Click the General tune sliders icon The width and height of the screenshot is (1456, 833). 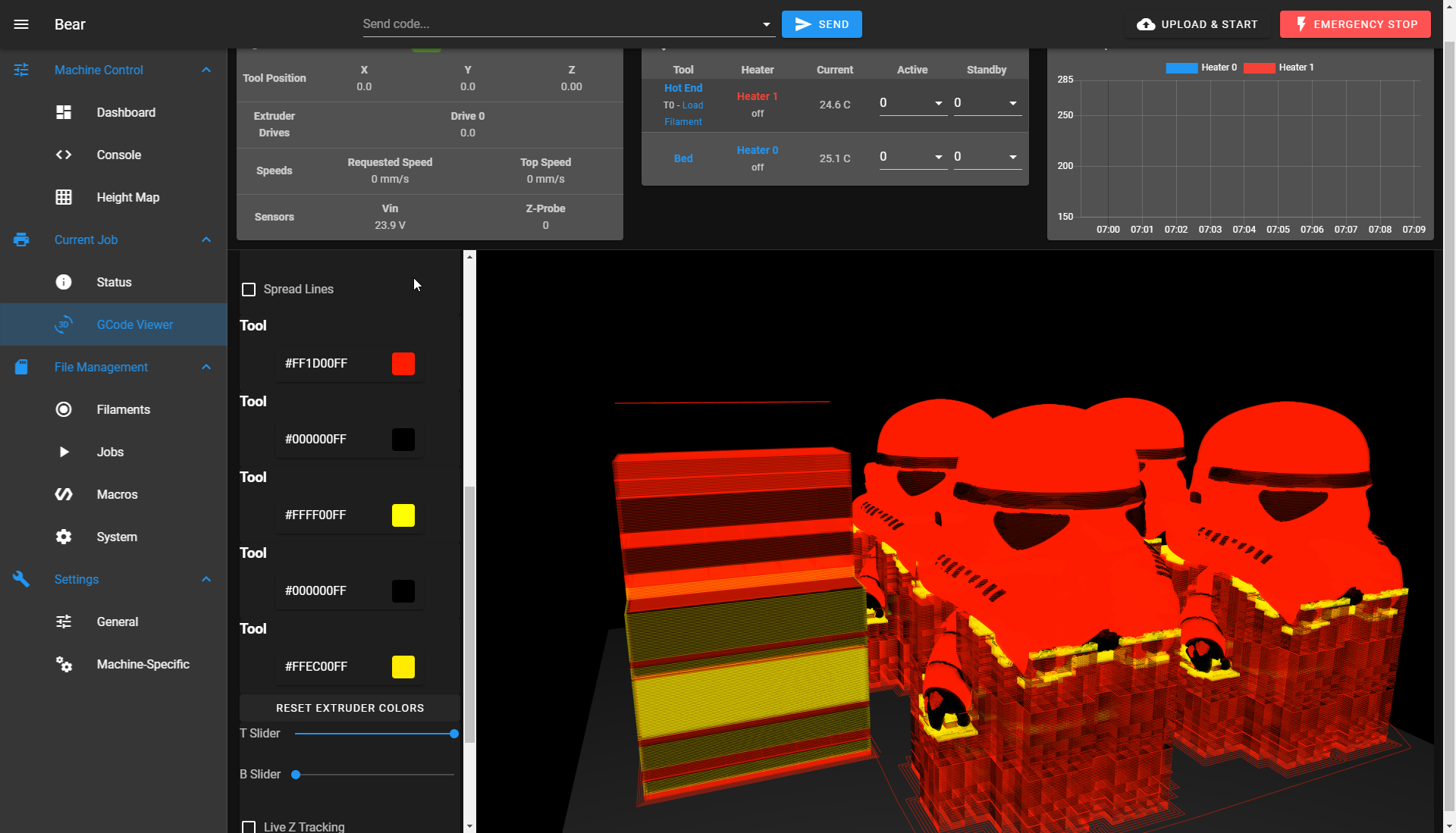(64, 622)
